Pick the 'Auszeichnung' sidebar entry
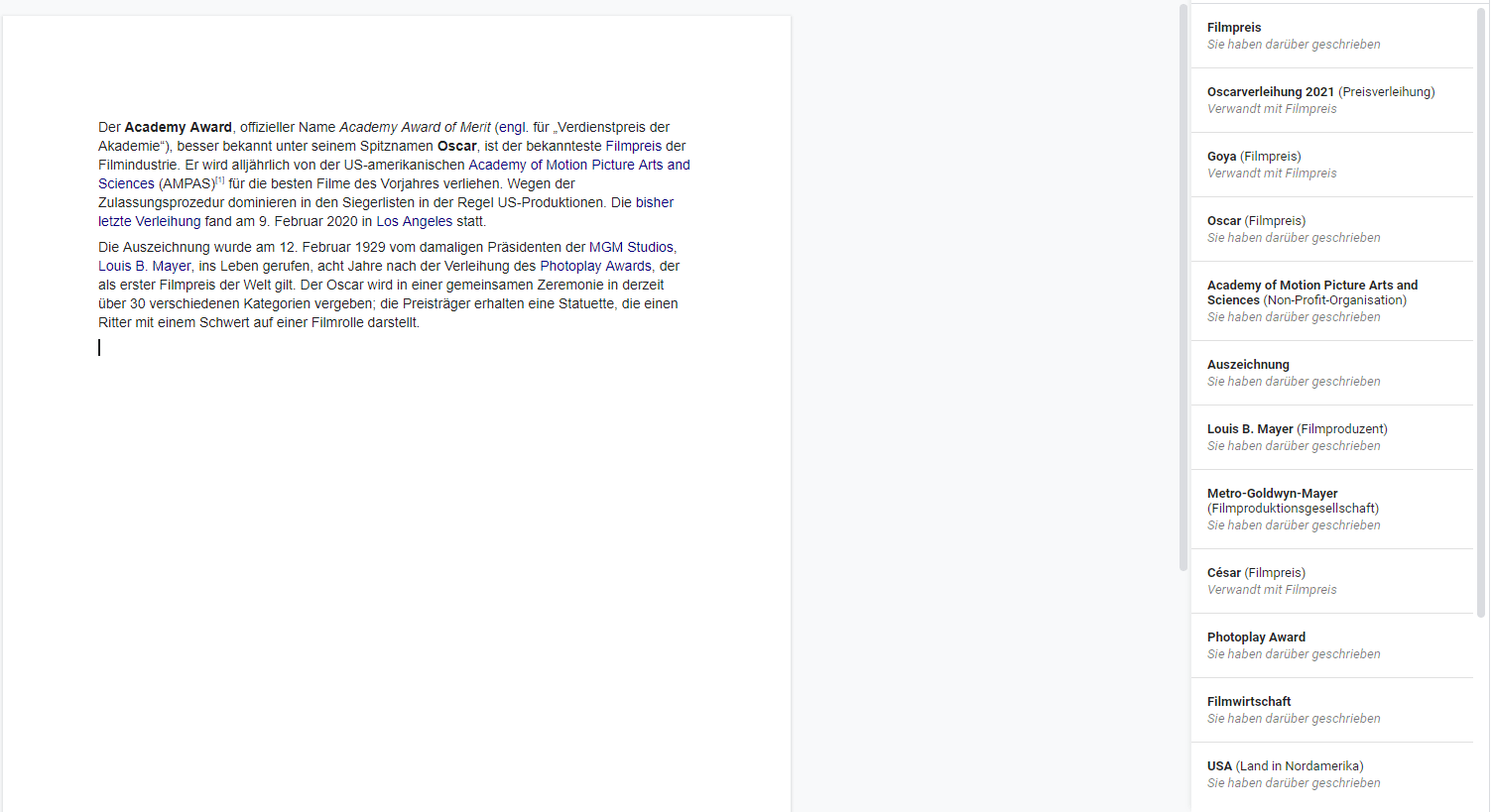Image resolution: width=1493 pixels, height=812 pixels. (1332, 373)
